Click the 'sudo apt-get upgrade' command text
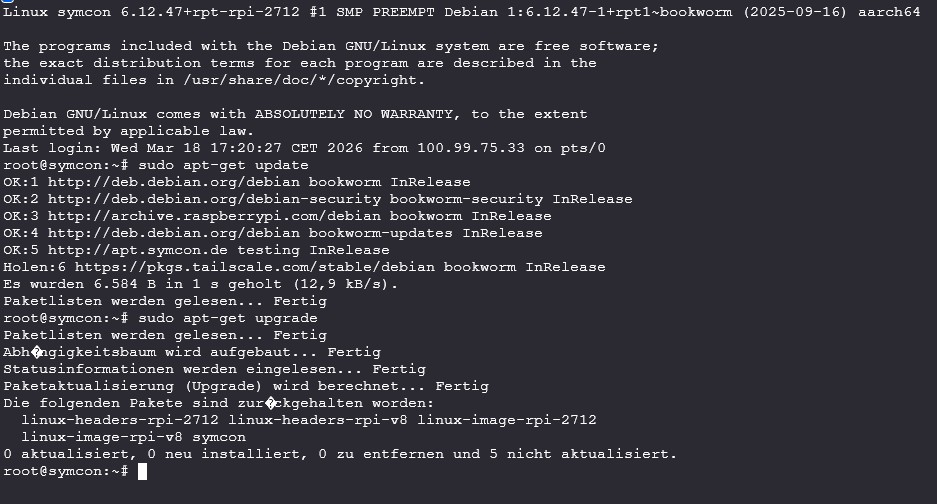Viewport: 937px width, 504px height. click(x=228, y=318)
